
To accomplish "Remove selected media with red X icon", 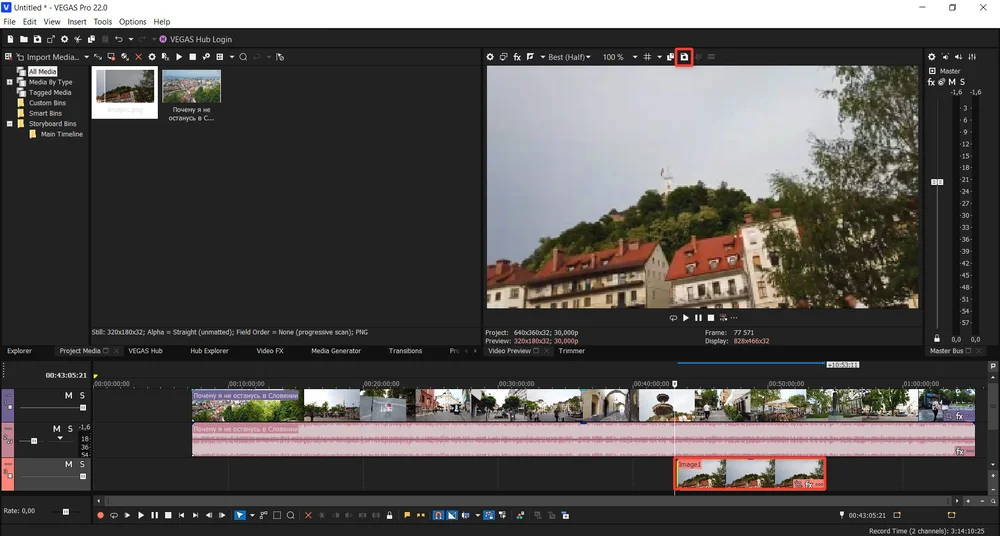I will click(138, 57).
